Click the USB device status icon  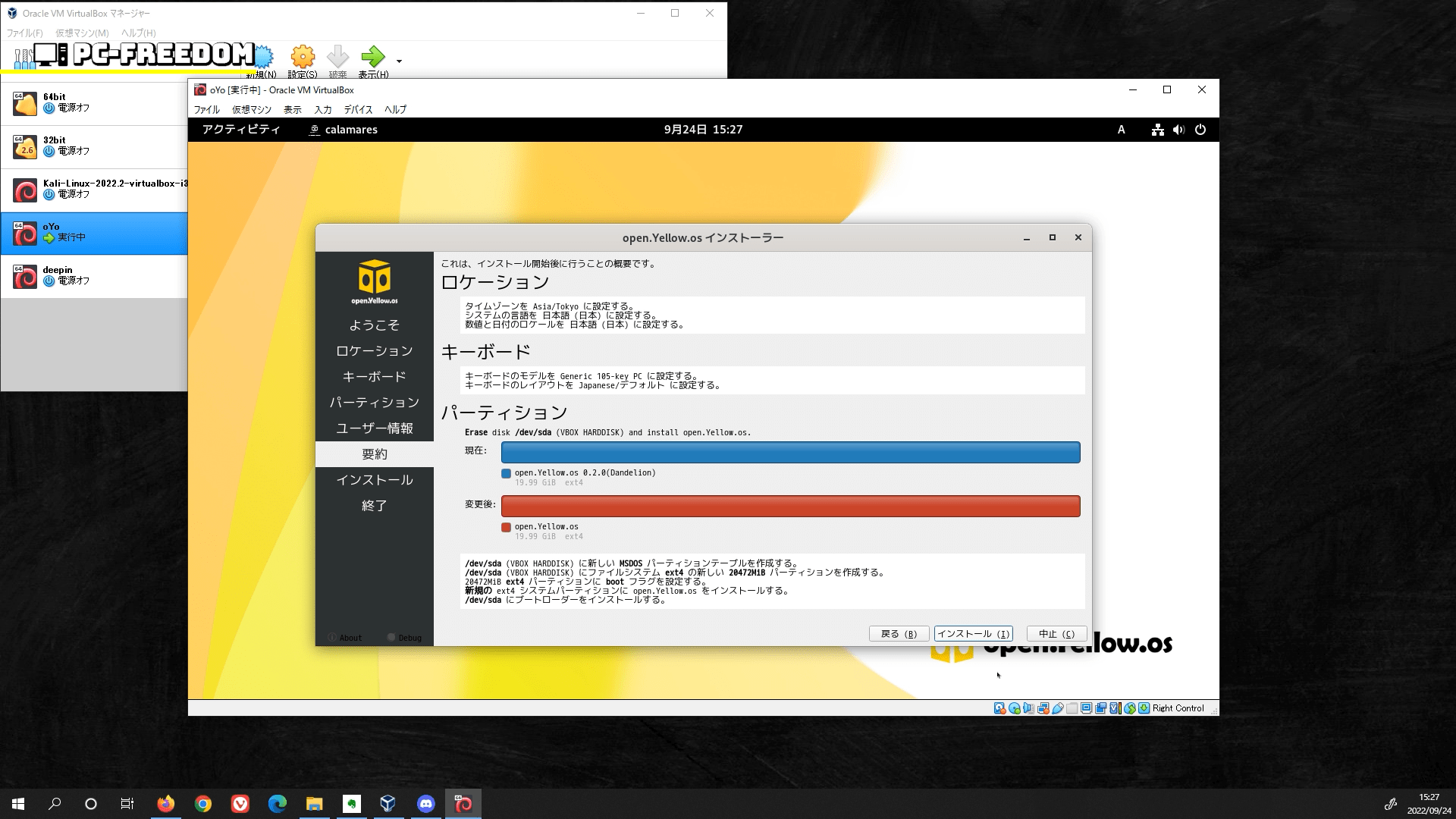[1057, 708]
